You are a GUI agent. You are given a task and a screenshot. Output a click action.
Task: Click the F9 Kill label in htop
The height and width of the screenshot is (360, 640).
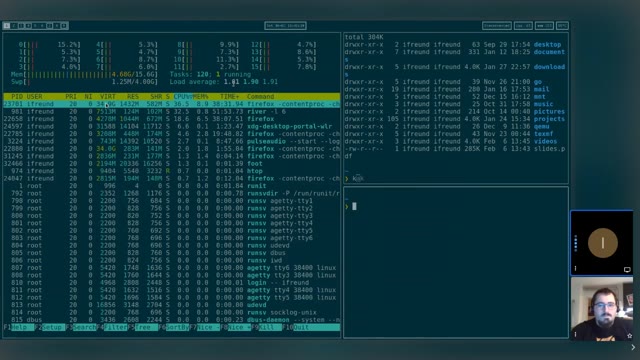(x=267, y=327)
